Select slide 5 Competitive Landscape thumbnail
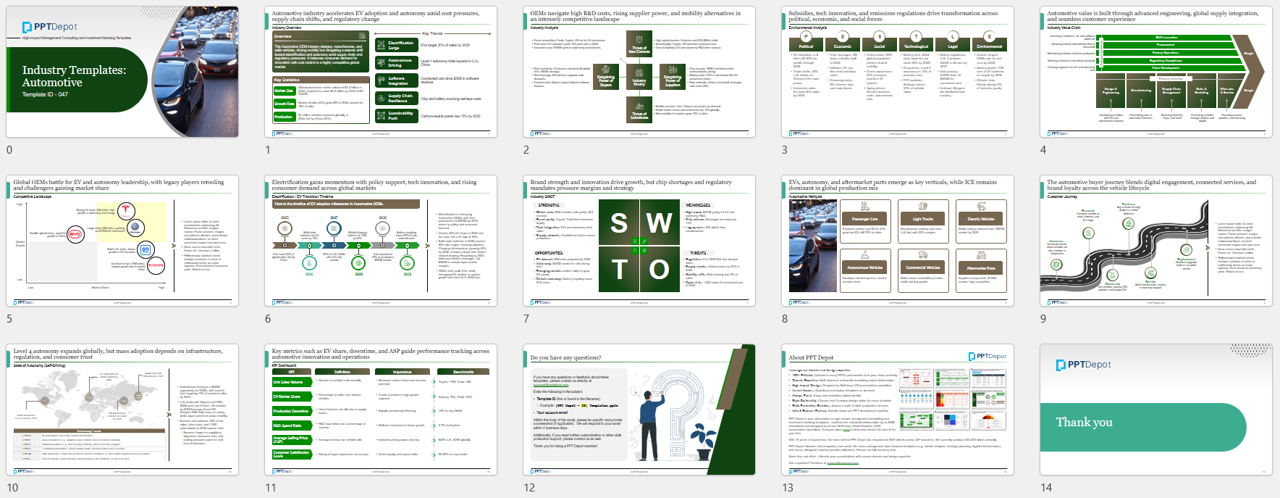The image size is (1280, 498). (122, 243)
